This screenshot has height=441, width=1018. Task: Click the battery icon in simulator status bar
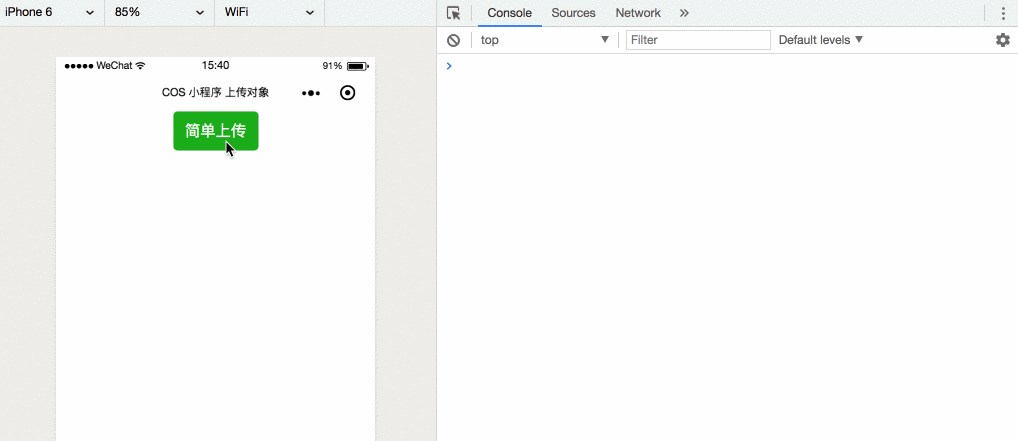click(x=357, y=66)
